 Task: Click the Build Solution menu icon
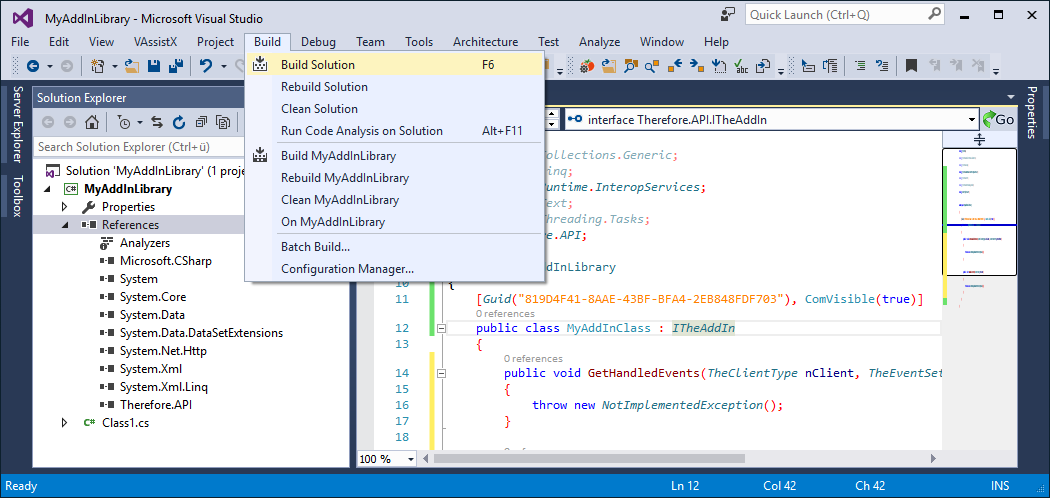tap(260, 65)
